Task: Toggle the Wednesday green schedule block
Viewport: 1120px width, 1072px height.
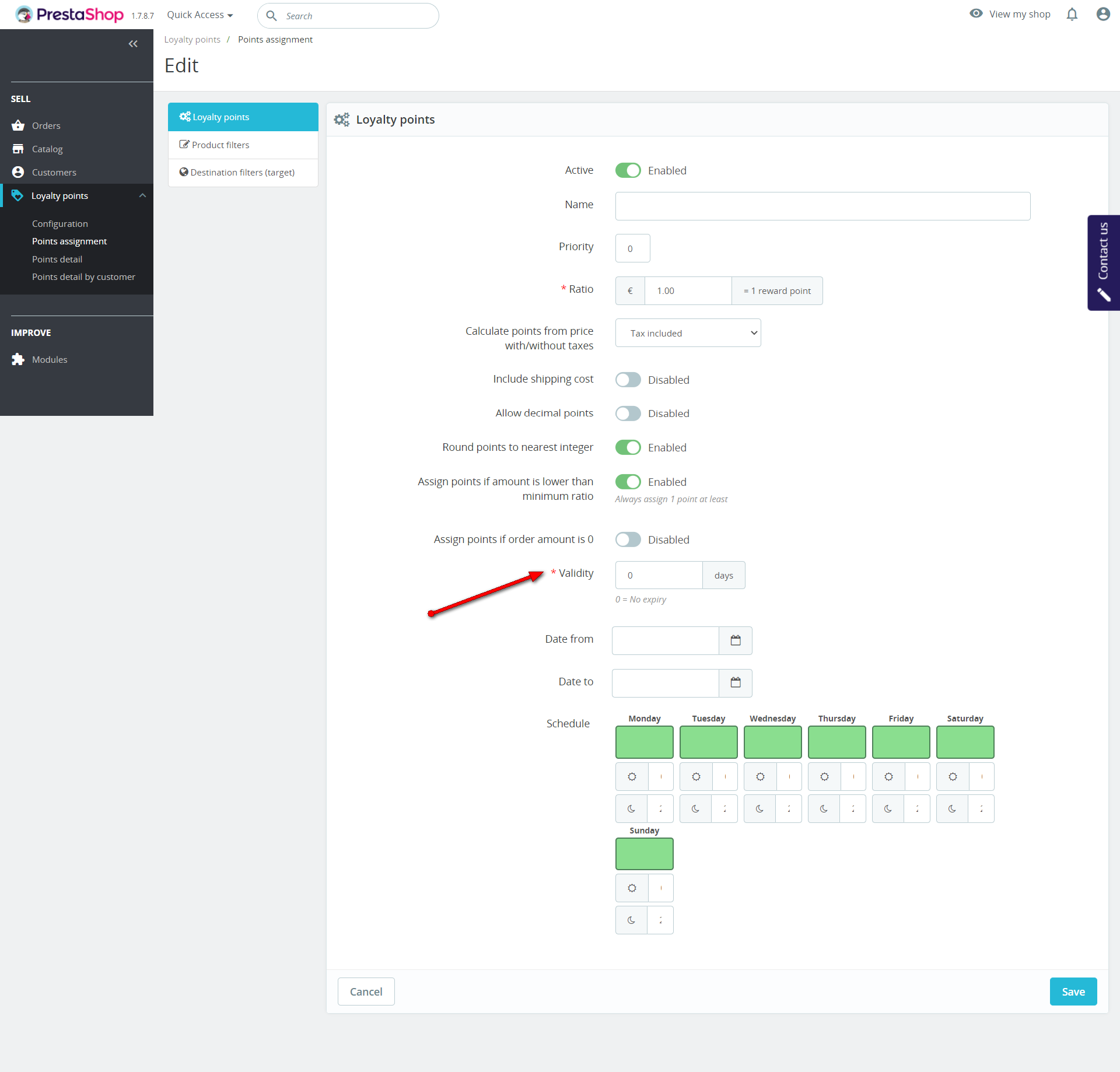Action: click(x=772, y=742)
